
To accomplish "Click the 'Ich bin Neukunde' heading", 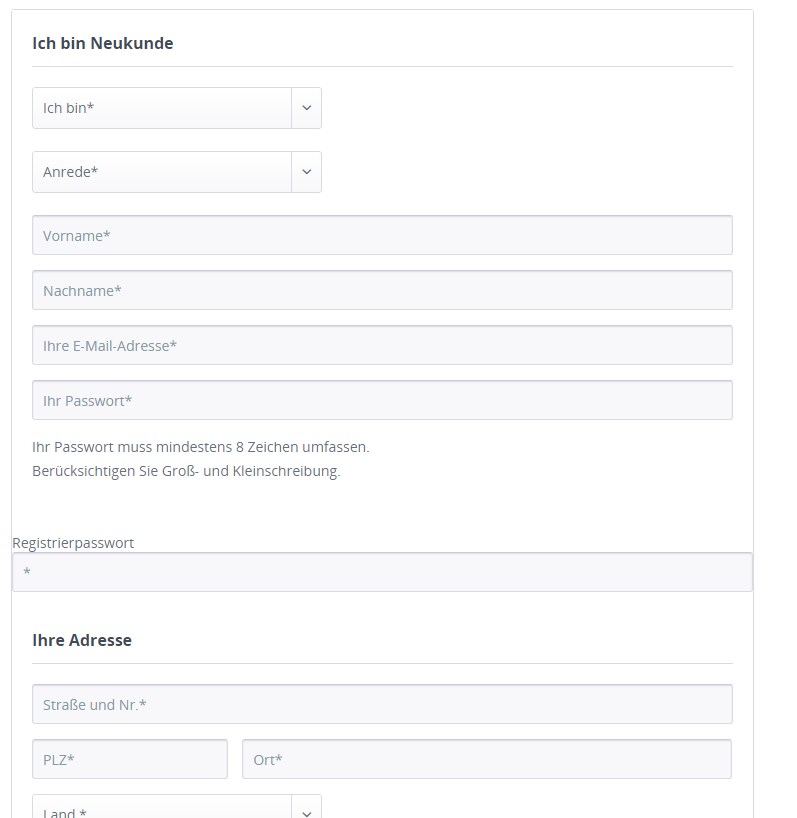I will click(103, 43).
